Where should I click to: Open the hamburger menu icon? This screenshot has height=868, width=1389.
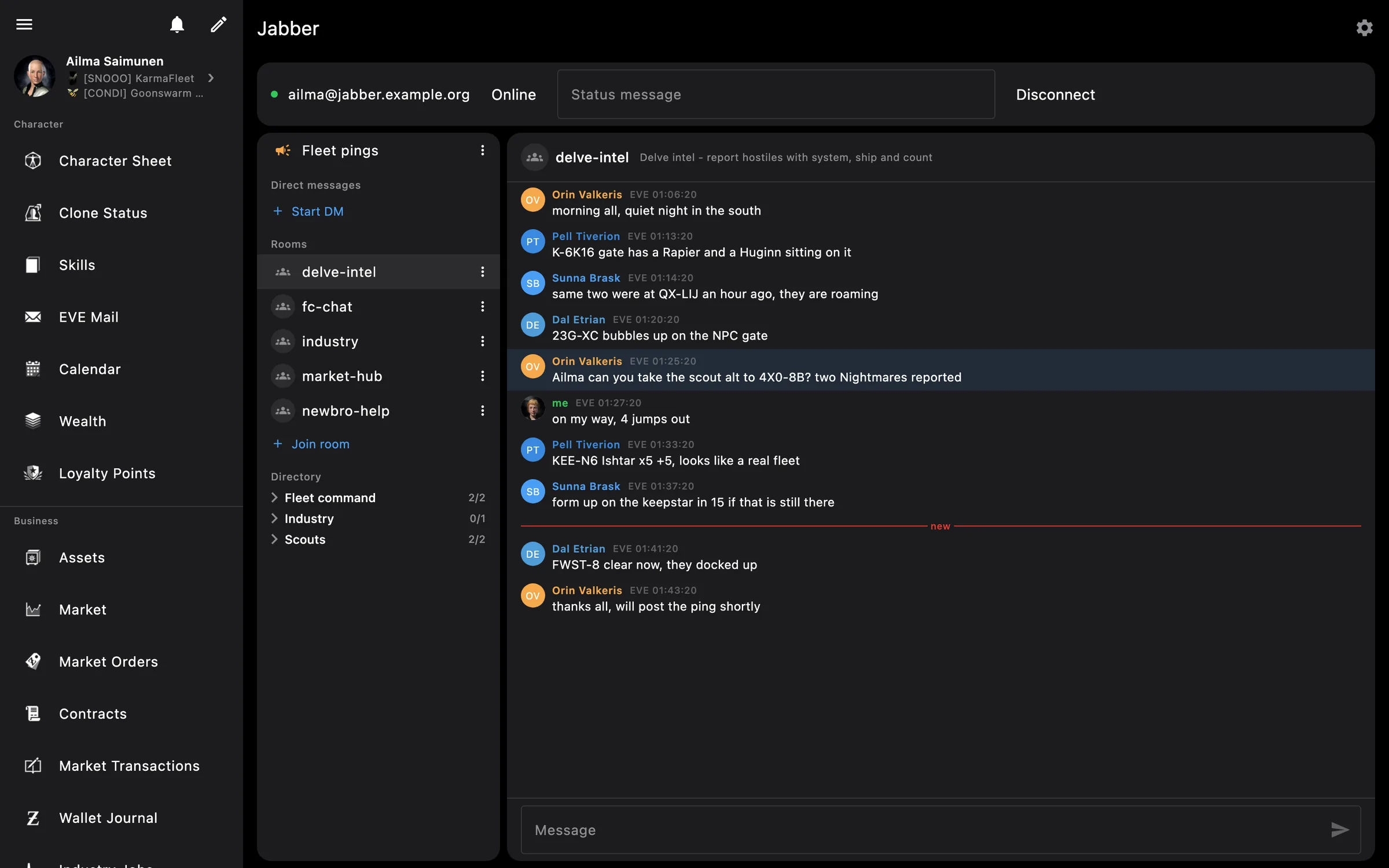24,24
